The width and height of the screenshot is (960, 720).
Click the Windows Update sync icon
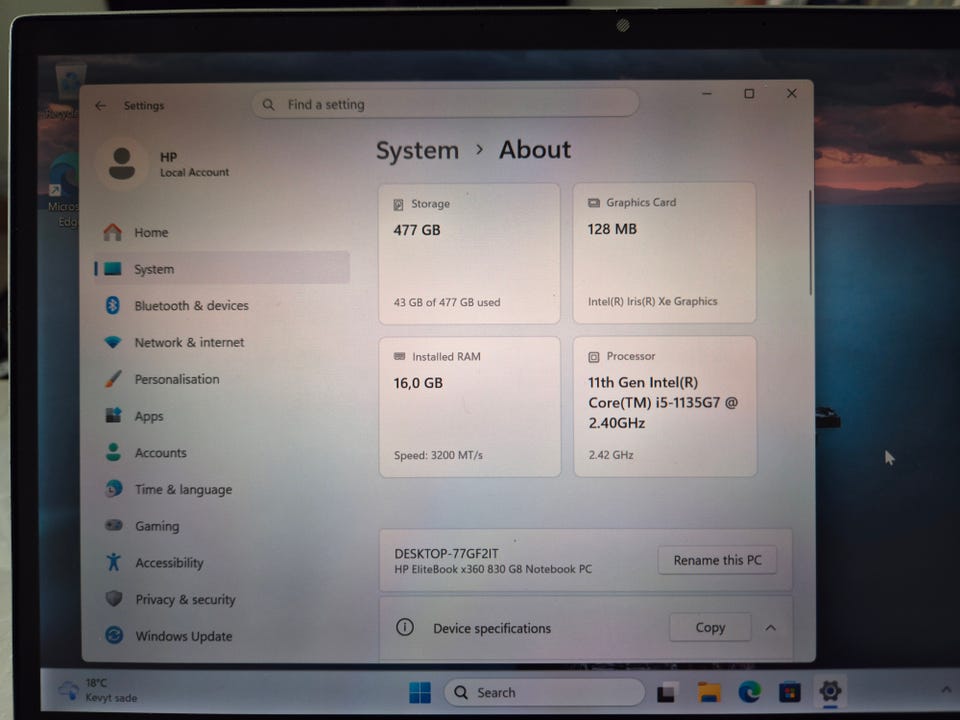(114, 635)
